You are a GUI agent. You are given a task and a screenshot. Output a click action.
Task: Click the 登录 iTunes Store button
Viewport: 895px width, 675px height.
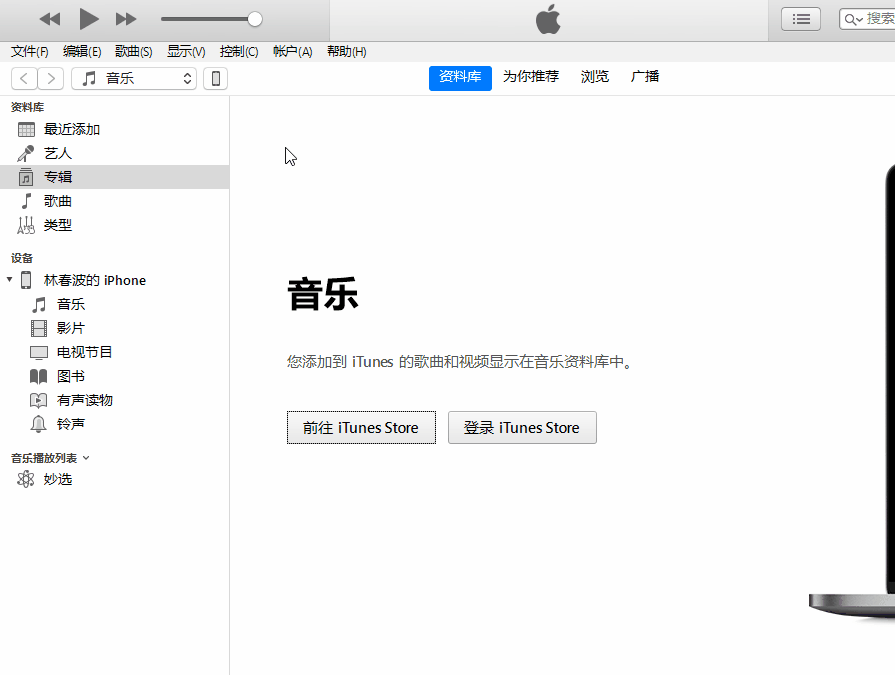pos(522,427)
